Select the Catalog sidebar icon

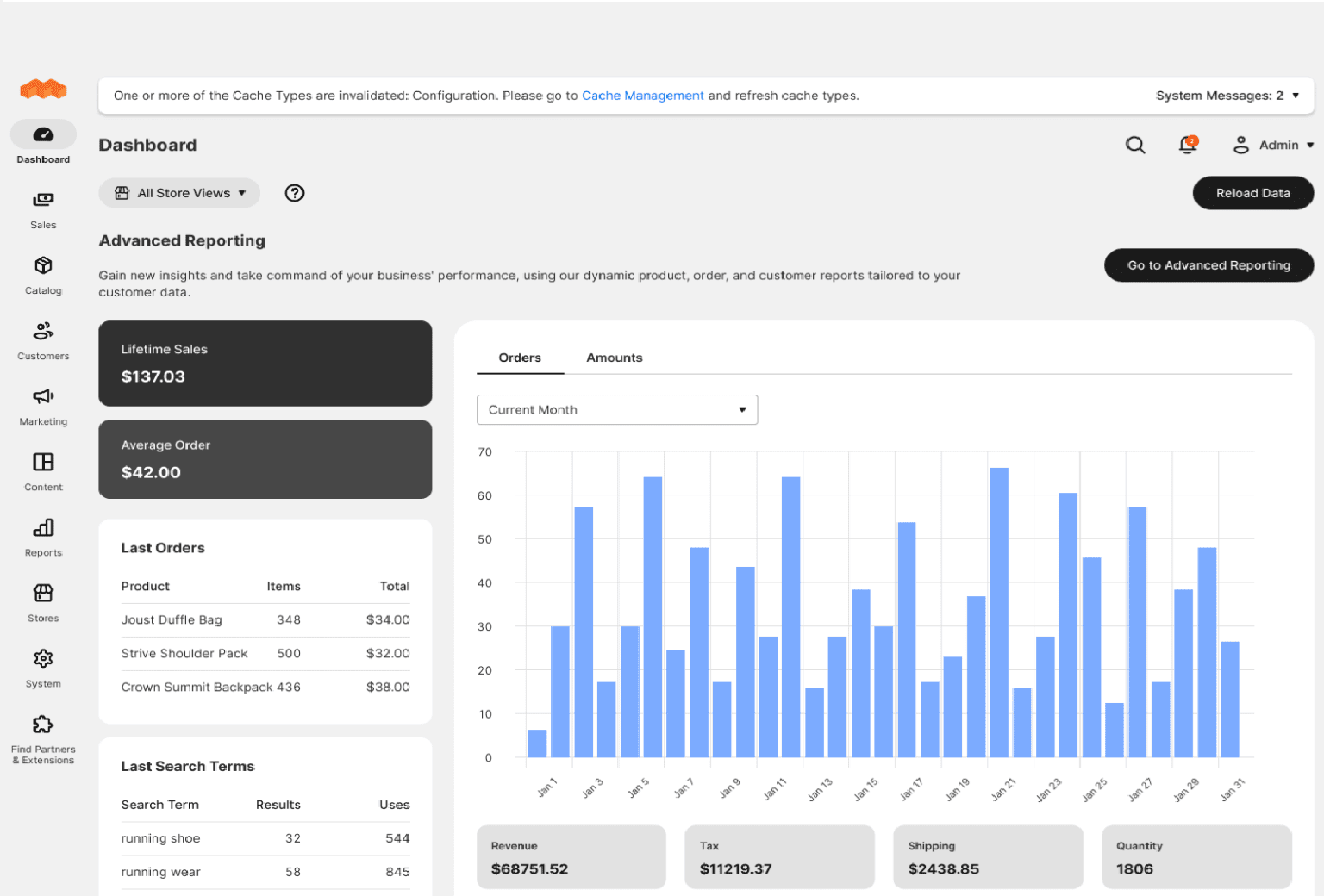point(43,274)
